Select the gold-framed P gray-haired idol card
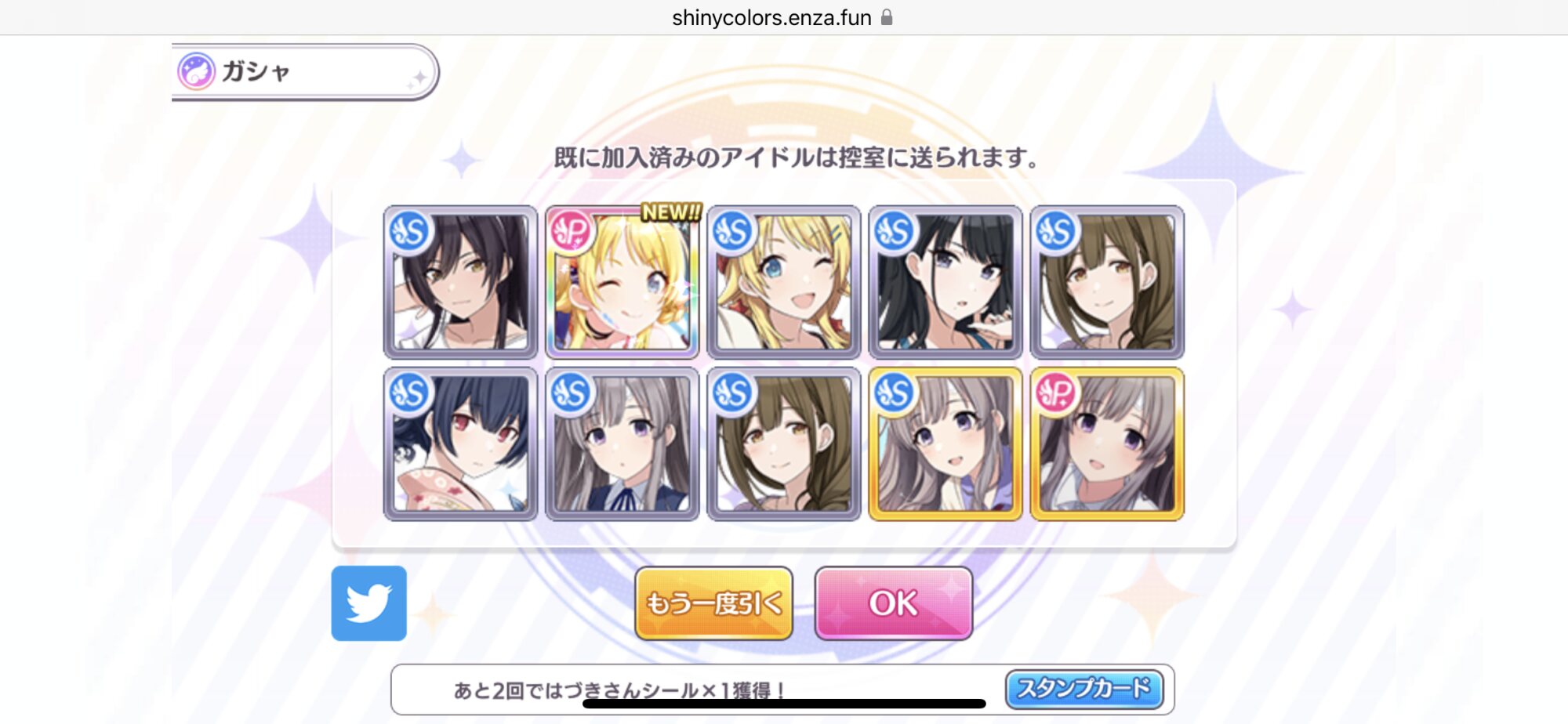The height and width of the screenshot is (724, 1568). point(1106,443)
